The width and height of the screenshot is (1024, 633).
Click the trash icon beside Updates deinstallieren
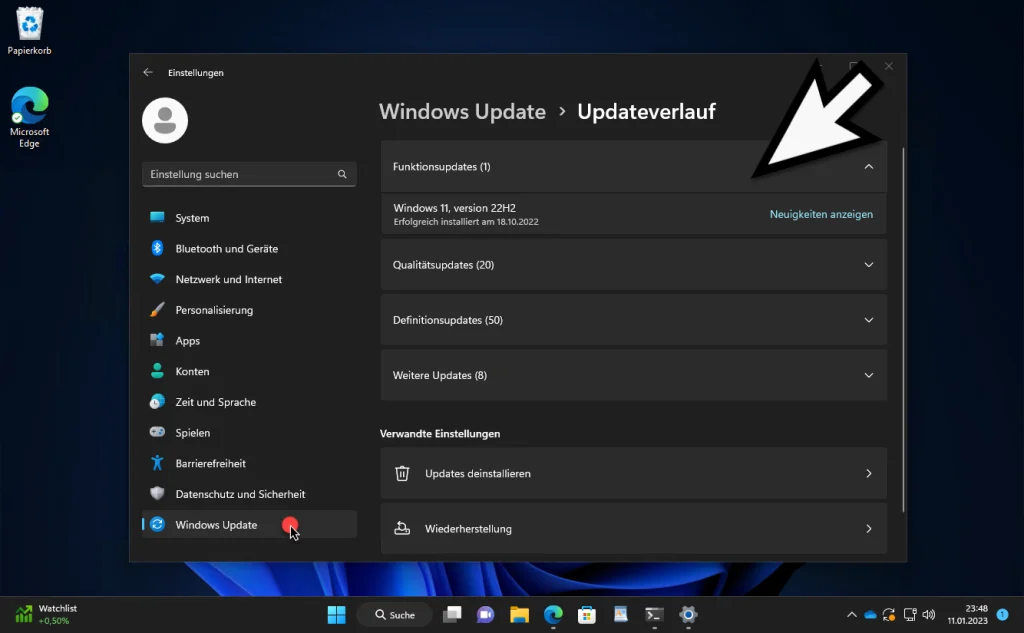point(402,474)
